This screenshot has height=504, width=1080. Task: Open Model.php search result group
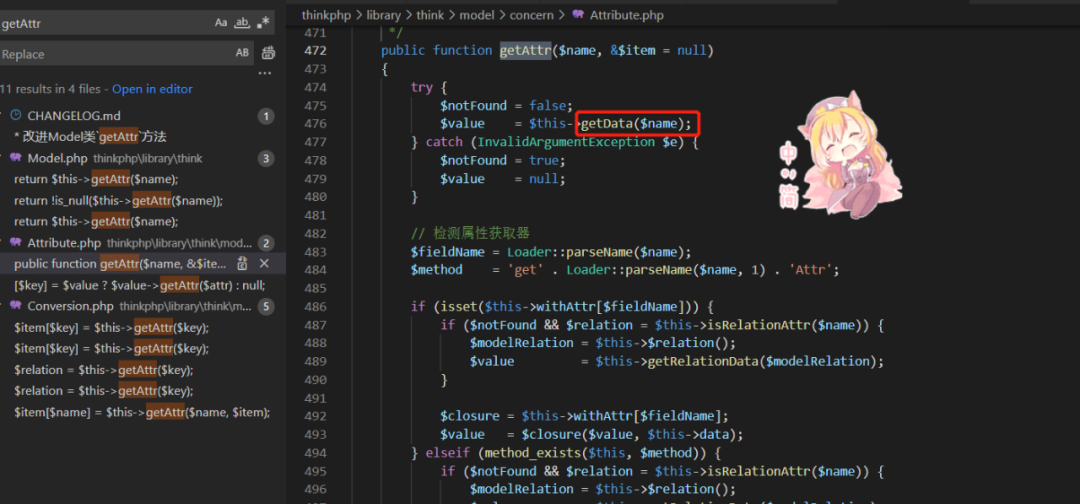coord(57,158)
